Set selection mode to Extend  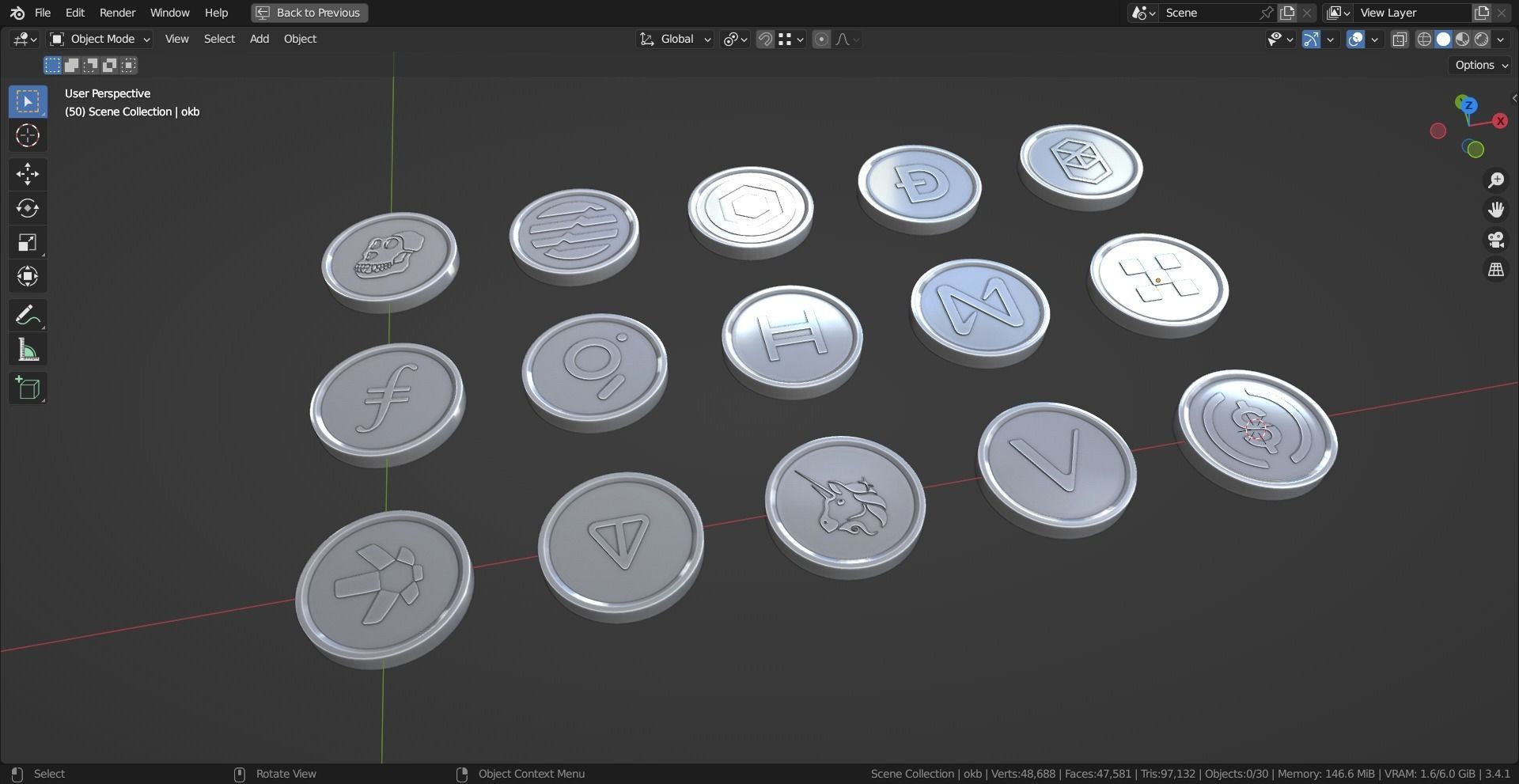point(71,65)
